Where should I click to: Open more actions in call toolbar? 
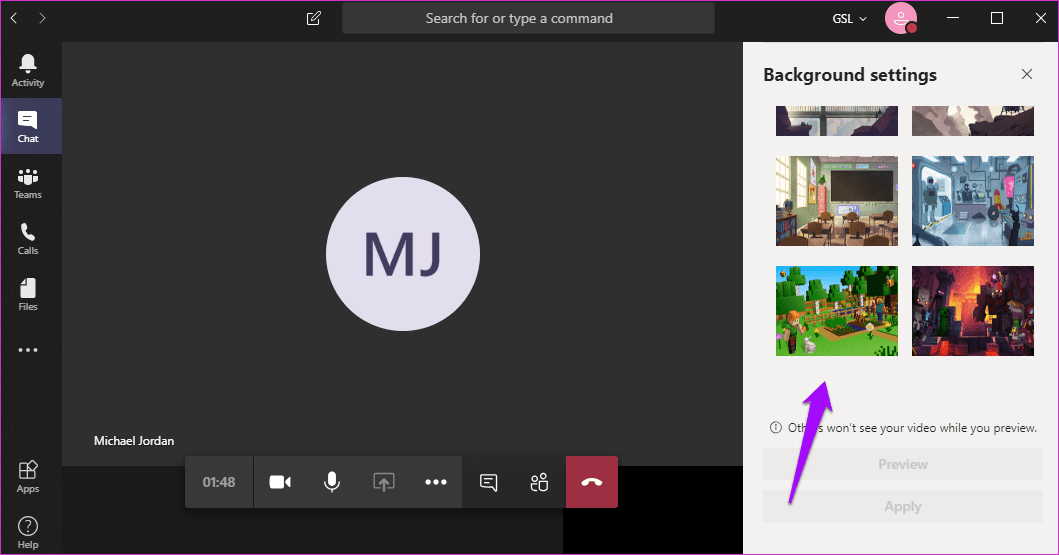point(436,482)
